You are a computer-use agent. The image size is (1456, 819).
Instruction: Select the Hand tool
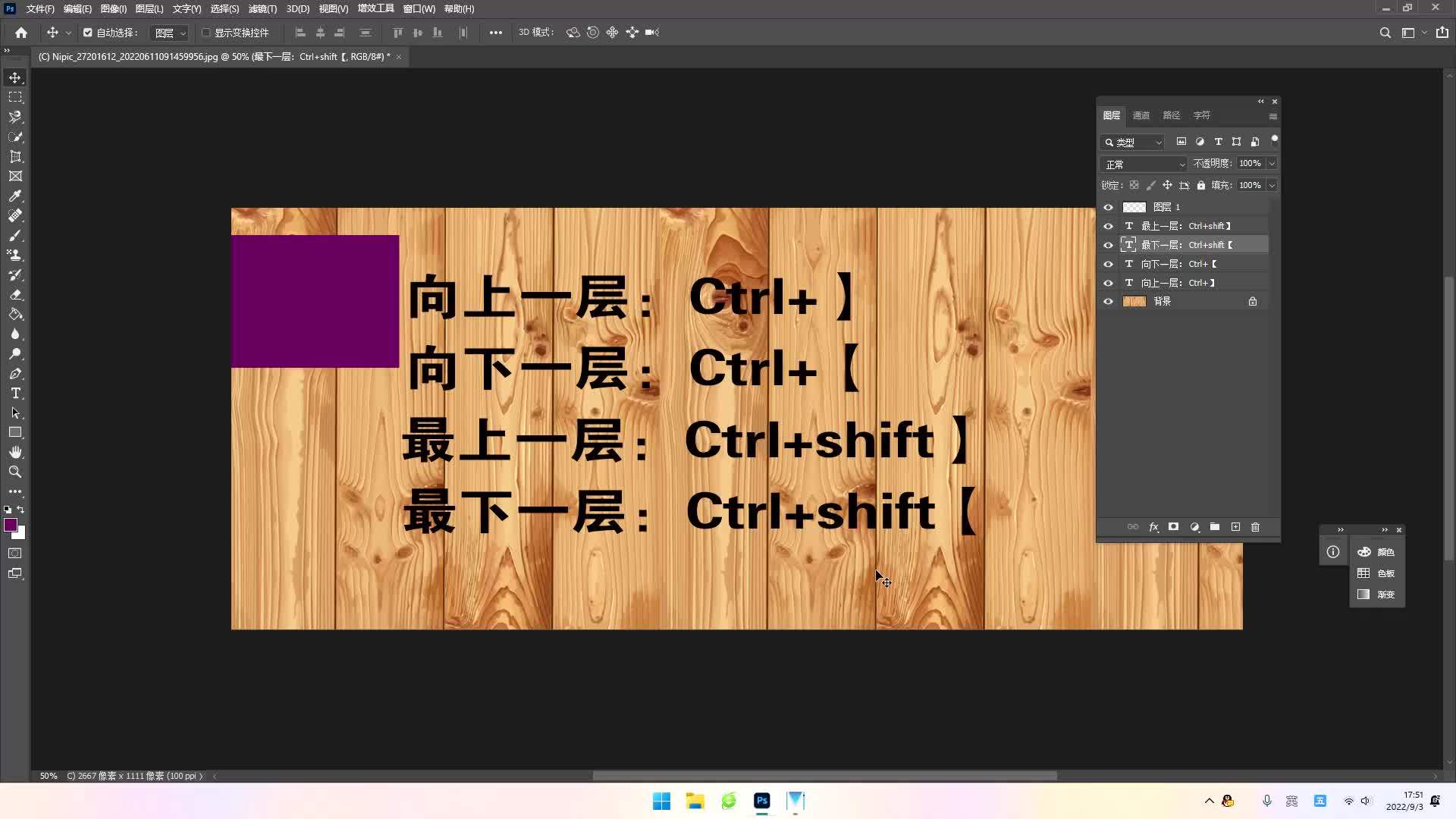coord(15,452)
